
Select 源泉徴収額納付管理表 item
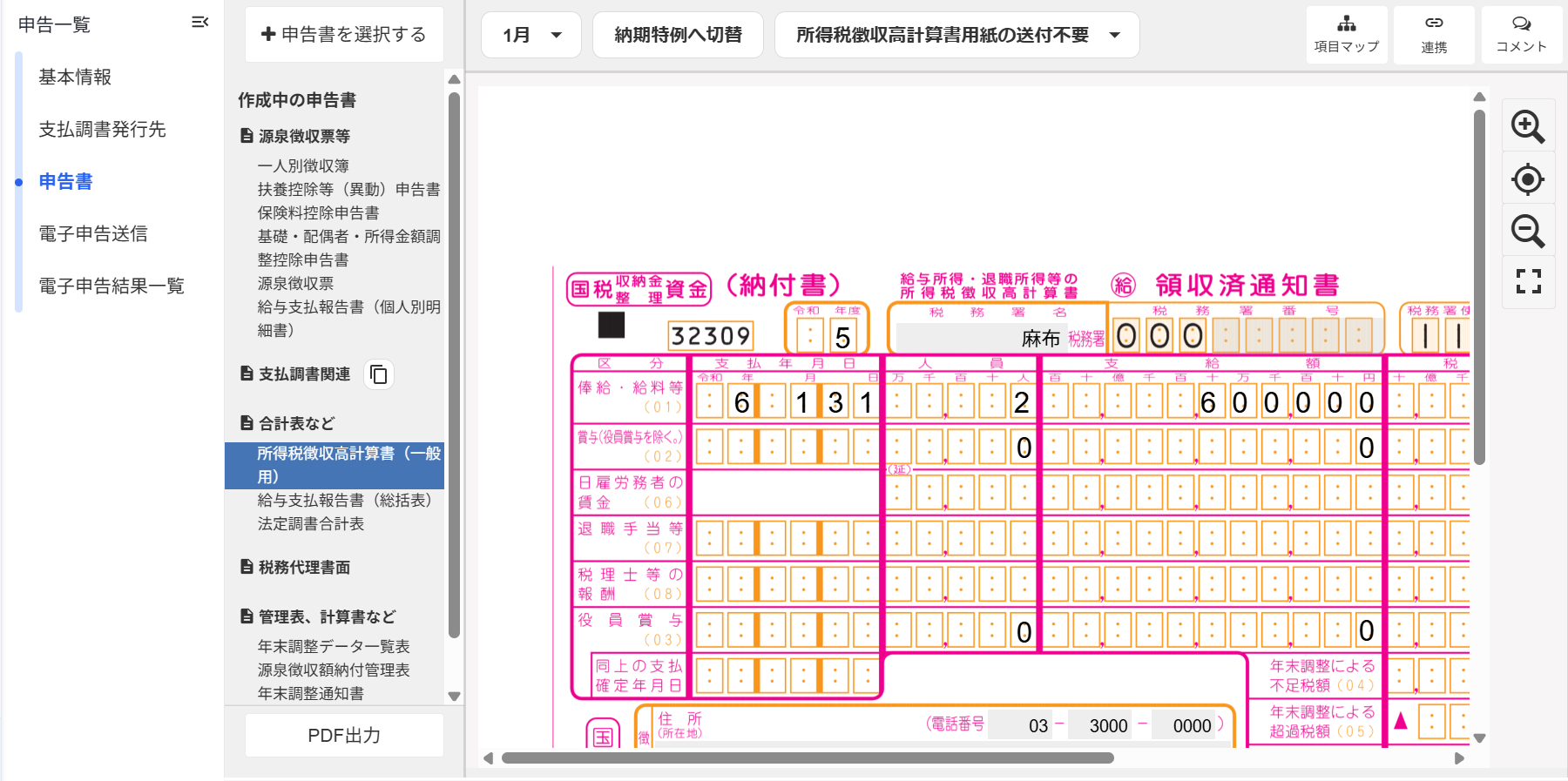[334, 670]
